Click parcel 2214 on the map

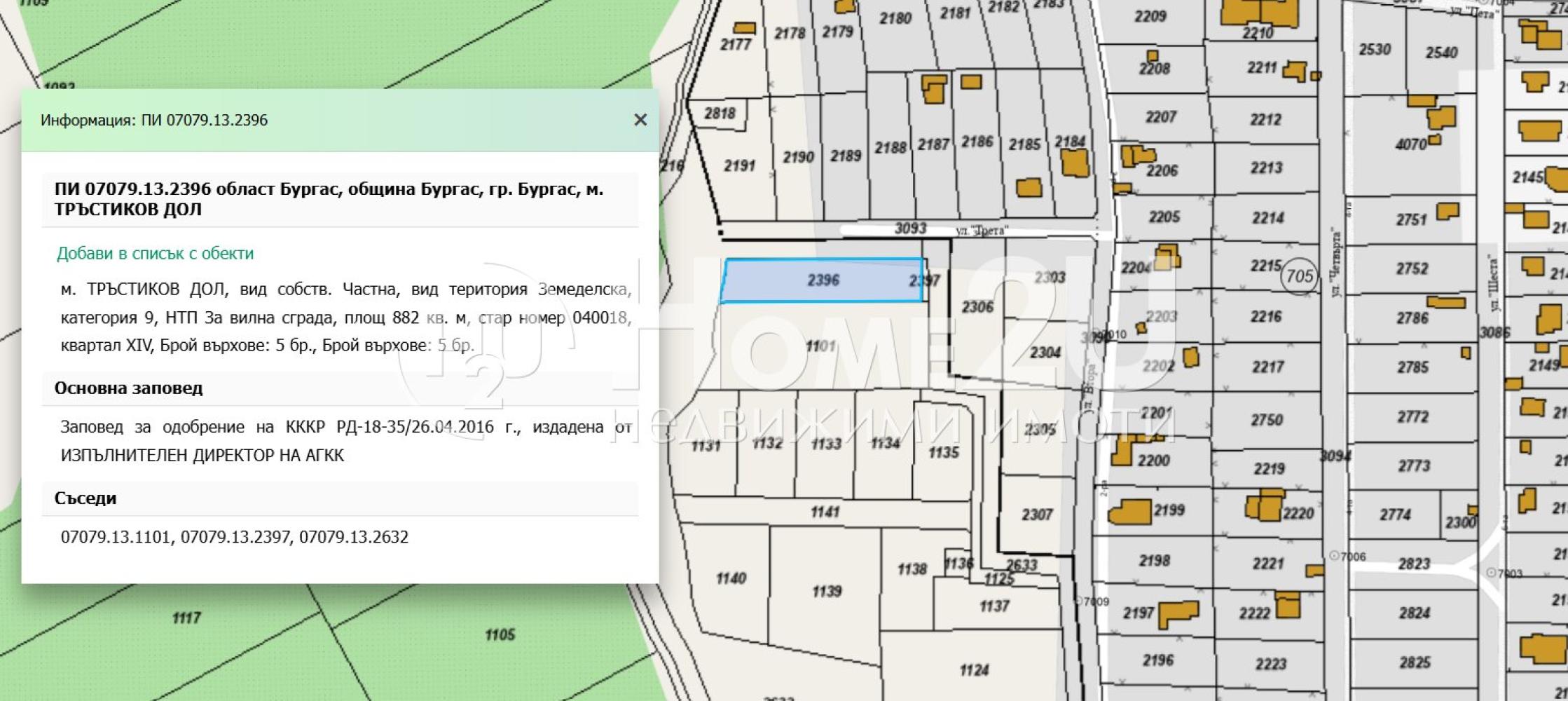click(x=1267, y=219)
